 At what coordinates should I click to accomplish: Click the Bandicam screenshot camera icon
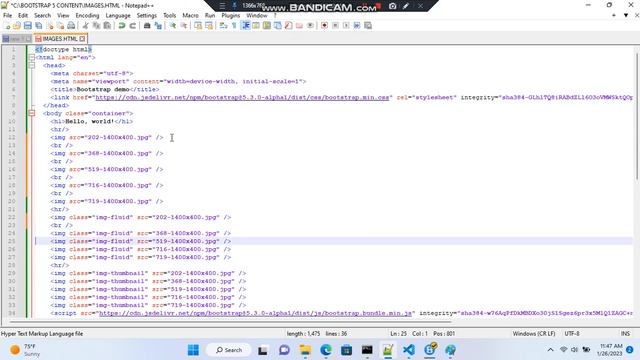pos(392,6)
